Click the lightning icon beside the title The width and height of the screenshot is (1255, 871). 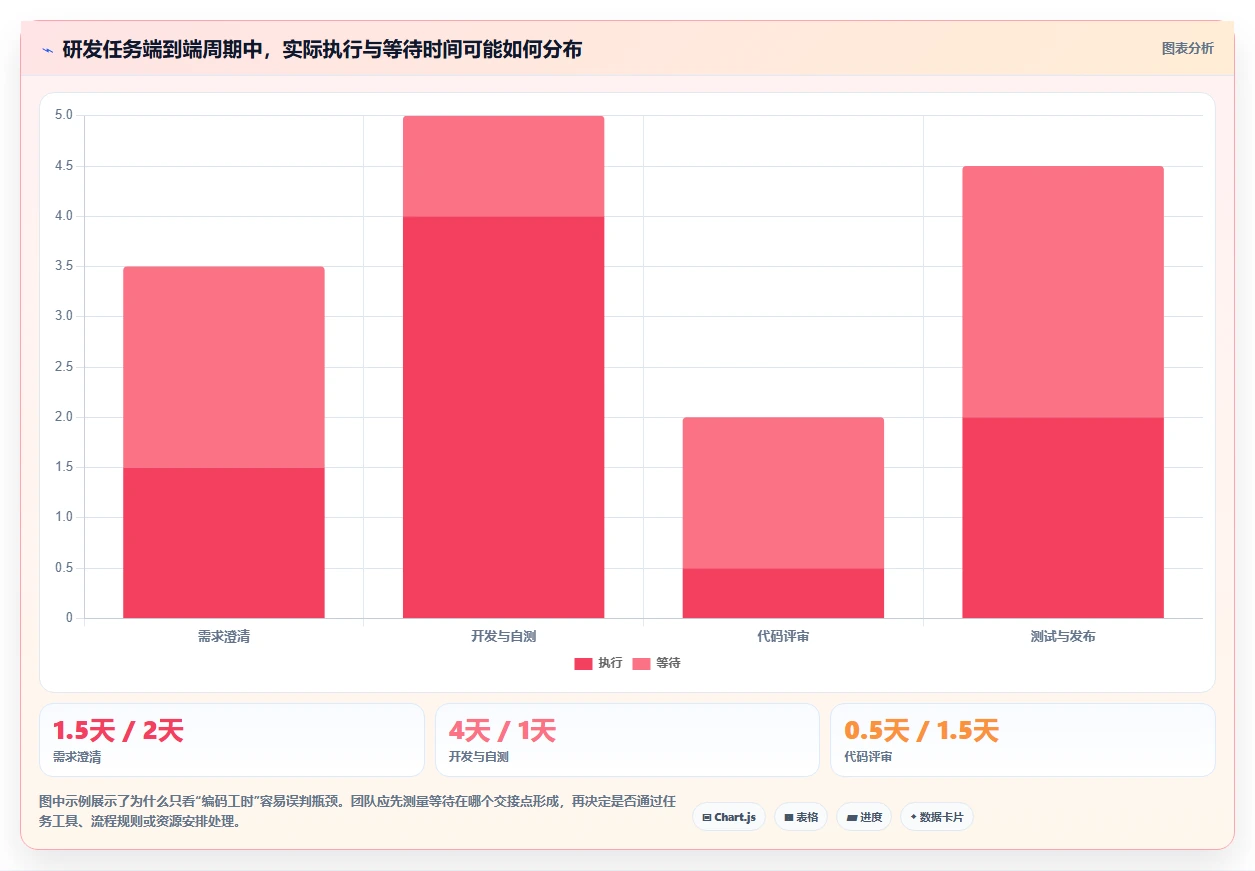point(47,49)
